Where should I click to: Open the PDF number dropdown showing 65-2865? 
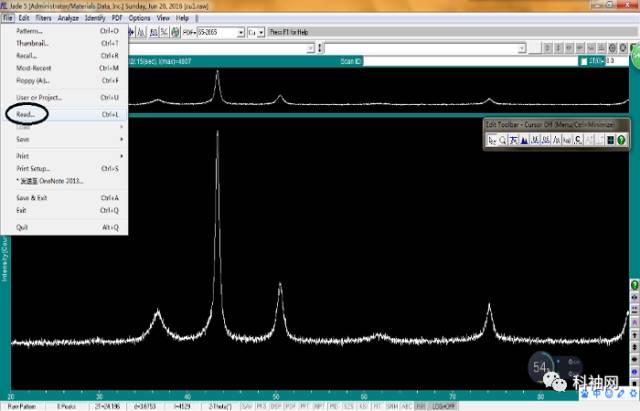pyautogui.click(x=240, y=32)
